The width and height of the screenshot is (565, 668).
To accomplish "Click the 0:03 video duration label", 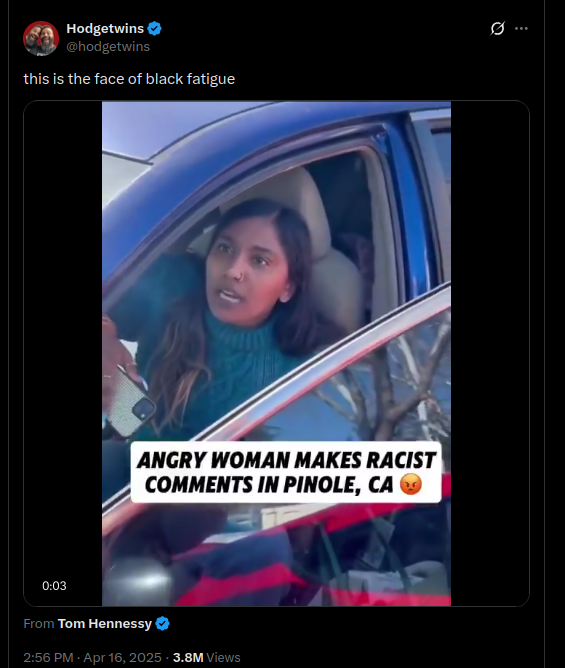I will (x=54, y=586).
